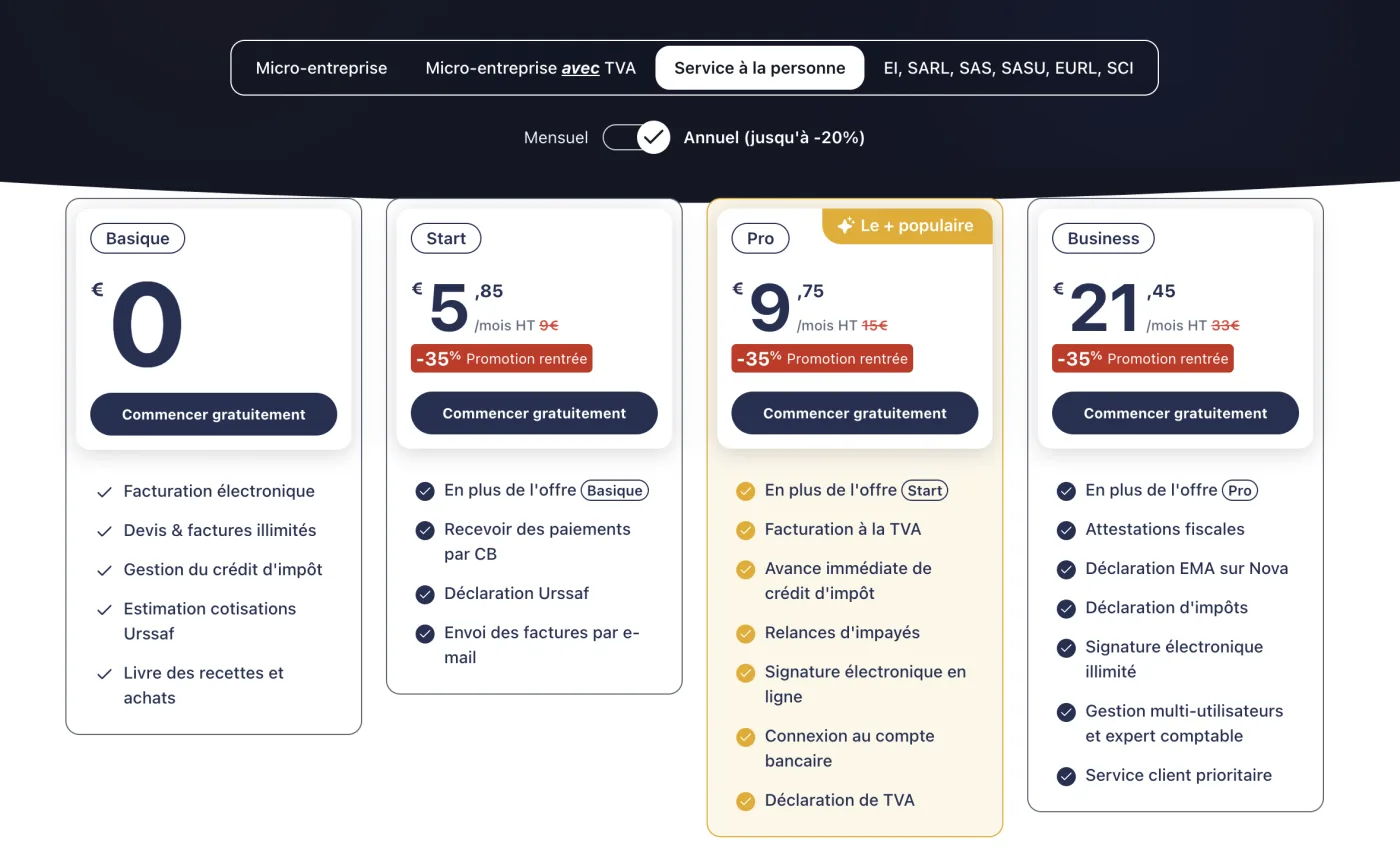Open the Service à la personne tab
The image size is (1400, 864).
pyautogui.click(x=760, y=68)
